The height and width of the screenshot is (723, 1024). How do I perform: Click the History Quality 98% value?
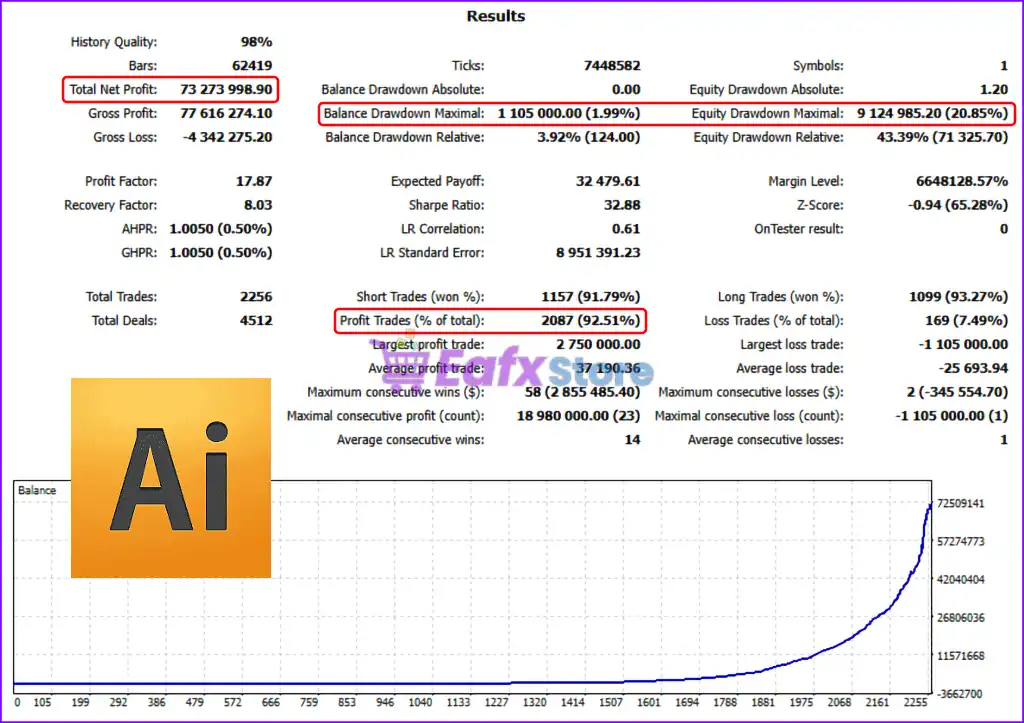tap(256, 42)
